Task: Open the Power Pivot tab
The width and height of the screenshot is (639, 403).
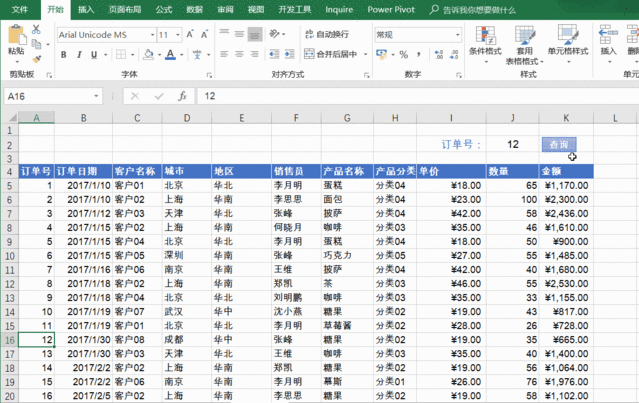Action: pos(393,9)
